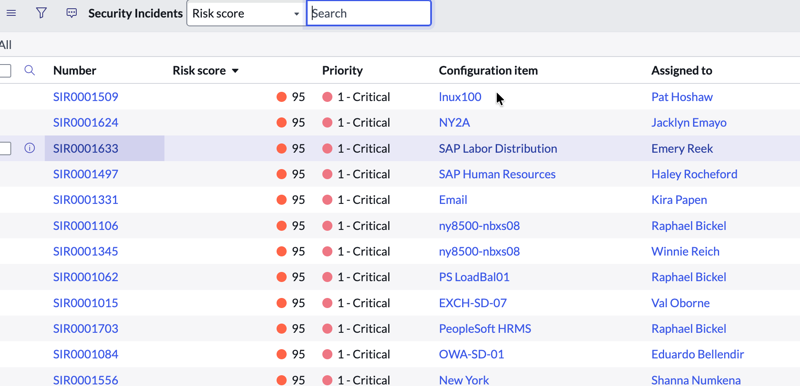Open assignee Kira Papen
800x386 pixels.
point(679,200)
